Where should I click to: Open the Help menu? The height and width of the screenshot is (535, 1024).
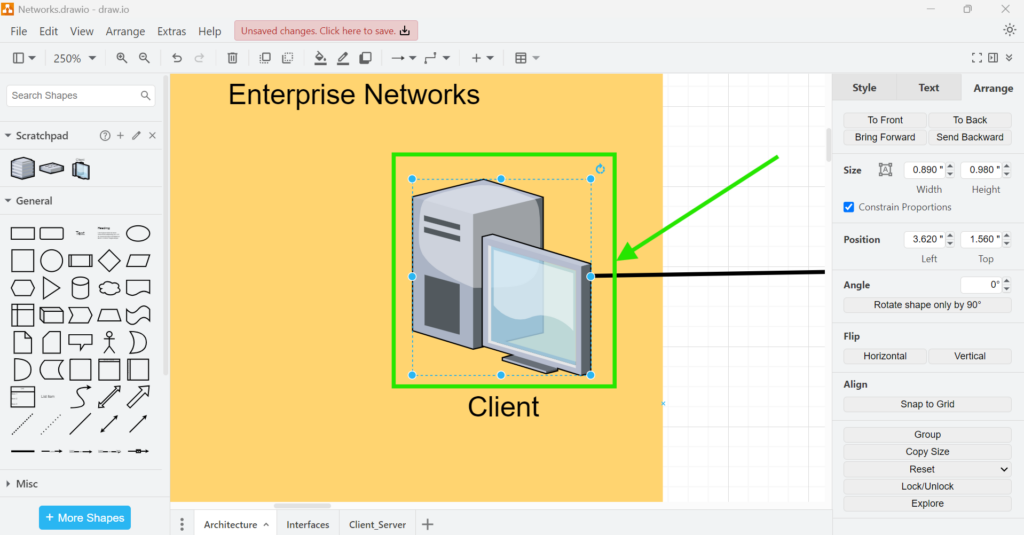pos(210,31)
